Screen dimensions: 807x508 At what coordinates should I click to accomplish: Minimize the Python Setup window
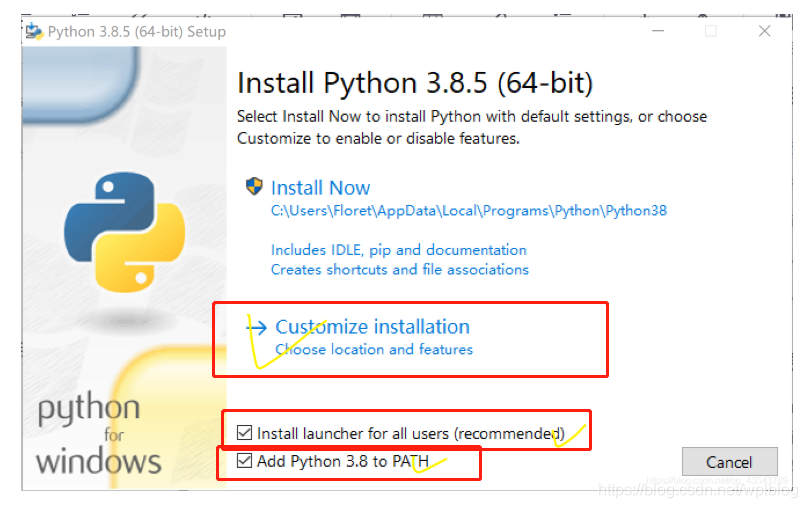[658, 31]
